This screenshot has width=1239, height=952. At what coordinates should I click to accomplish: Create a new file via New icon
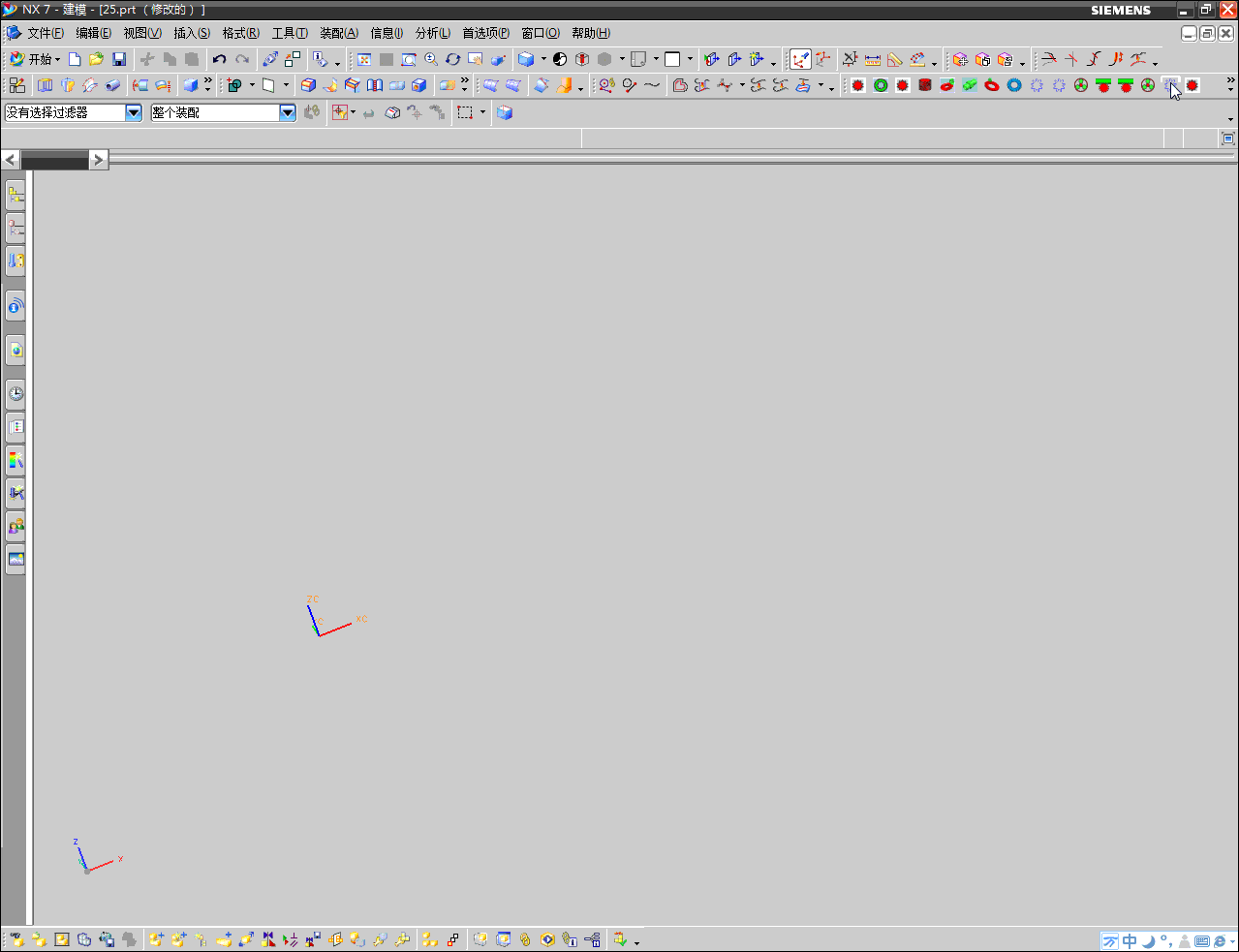tap(75, 59)
